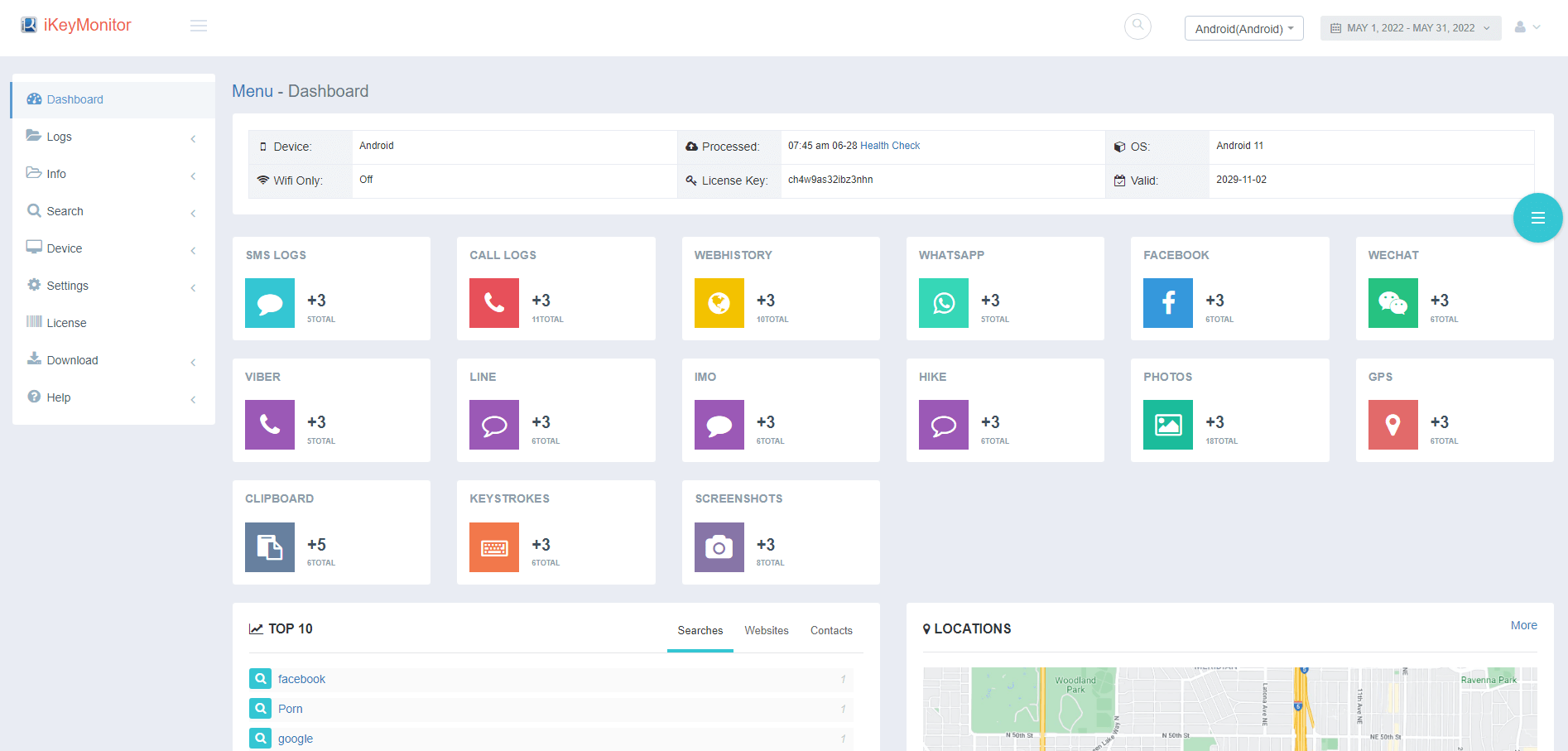The image size is (1568, 751).
Task: Click the +5 count on Clipboard card
Action: 316,545
